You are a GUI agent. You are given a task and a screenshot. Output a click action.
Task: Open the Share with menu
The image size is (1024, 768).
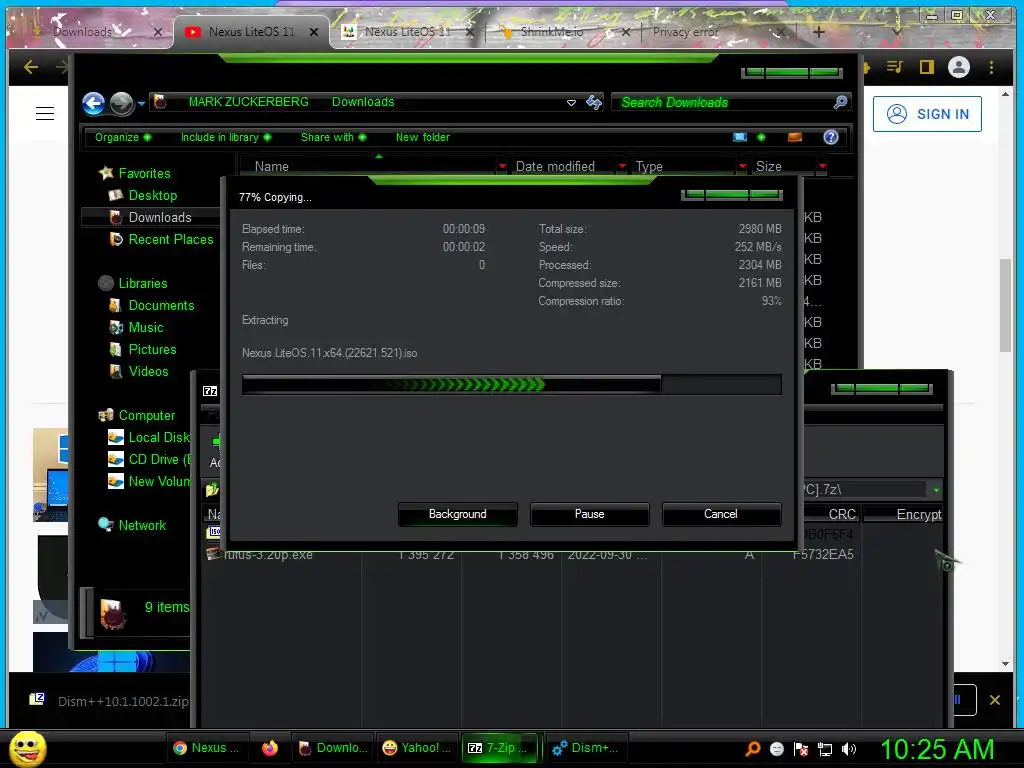pyautogui.click(x=333, y=137)
